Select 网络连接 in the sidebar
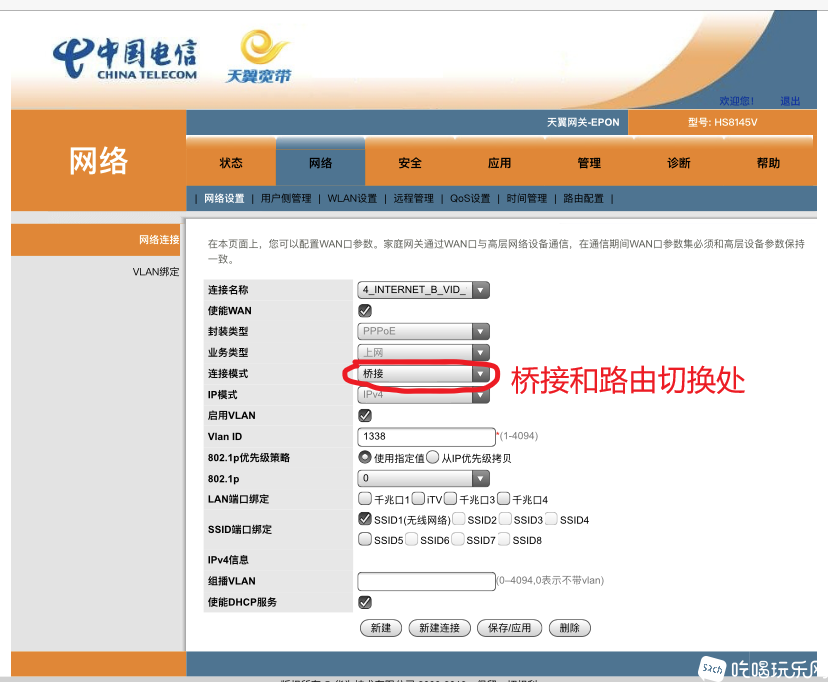The image size is (828, 682). pos(159,240)
